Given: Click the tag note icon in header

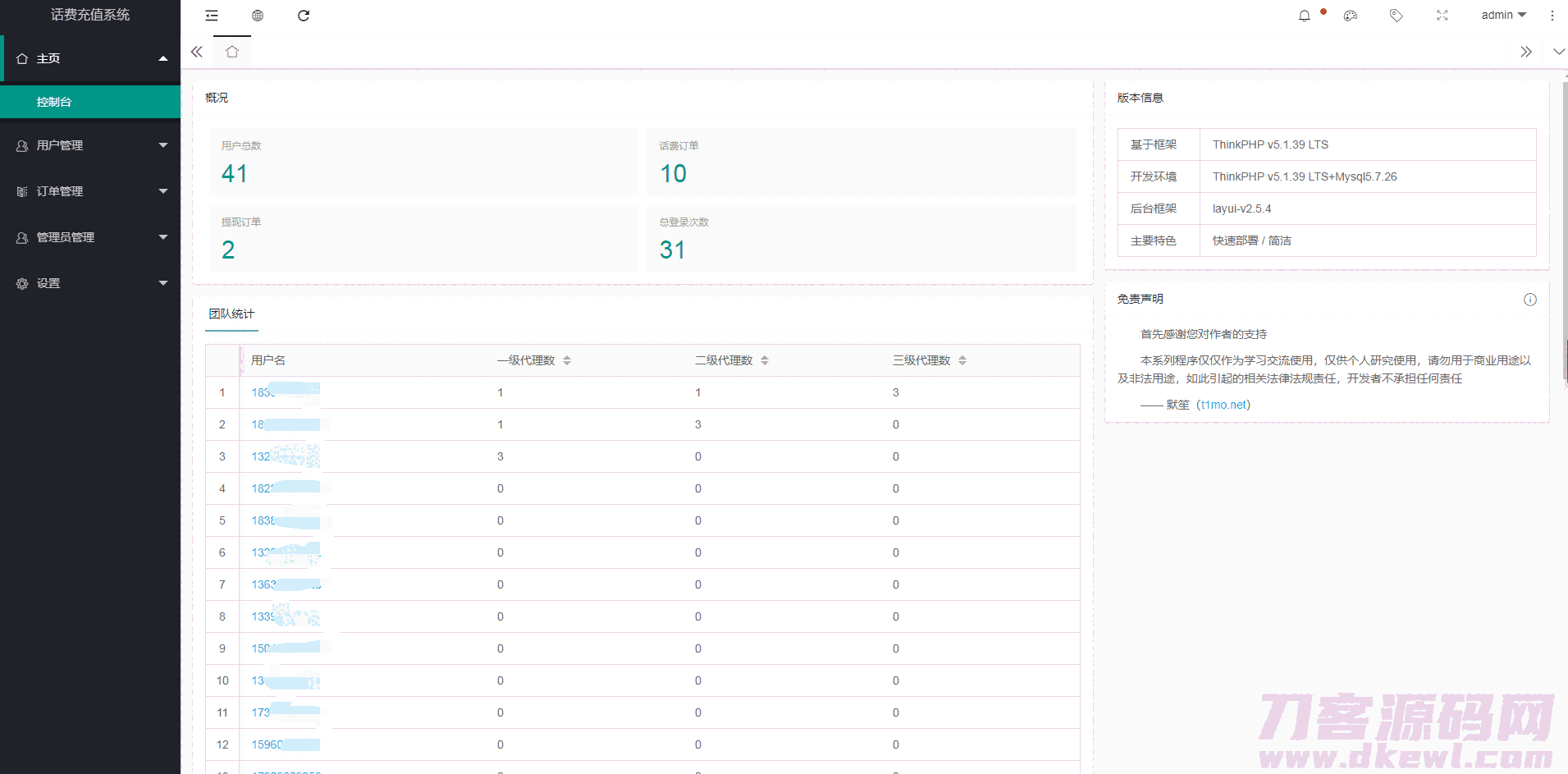Looking at the screenshot, I should pyautogui.click(x=1397, y=16).
